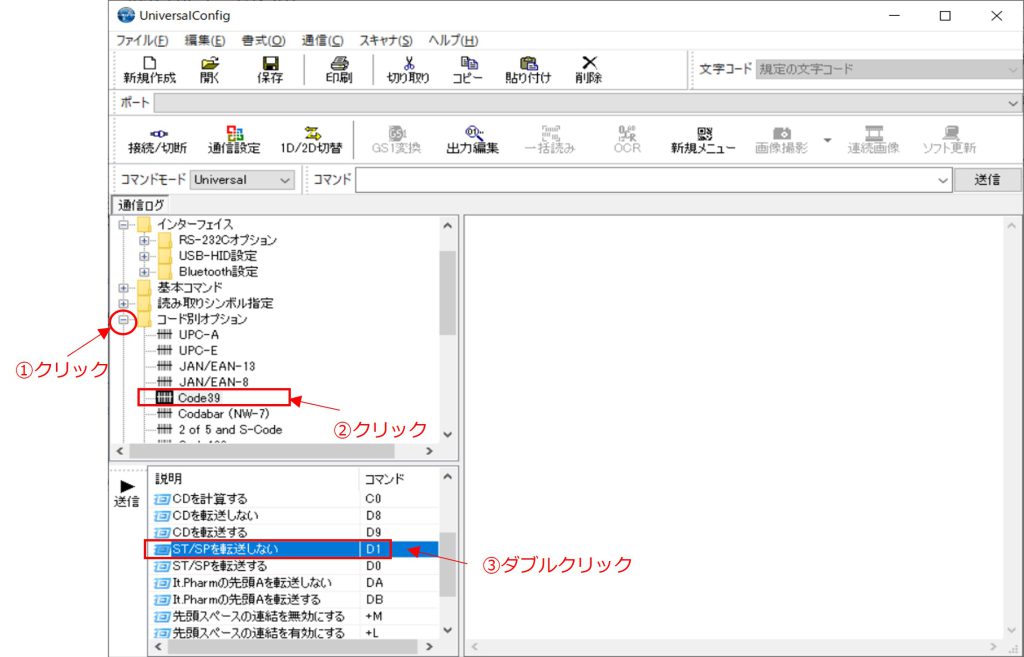
Task: Open 新規メニュー QR menu icon
Action: click(x=703, y=140)
